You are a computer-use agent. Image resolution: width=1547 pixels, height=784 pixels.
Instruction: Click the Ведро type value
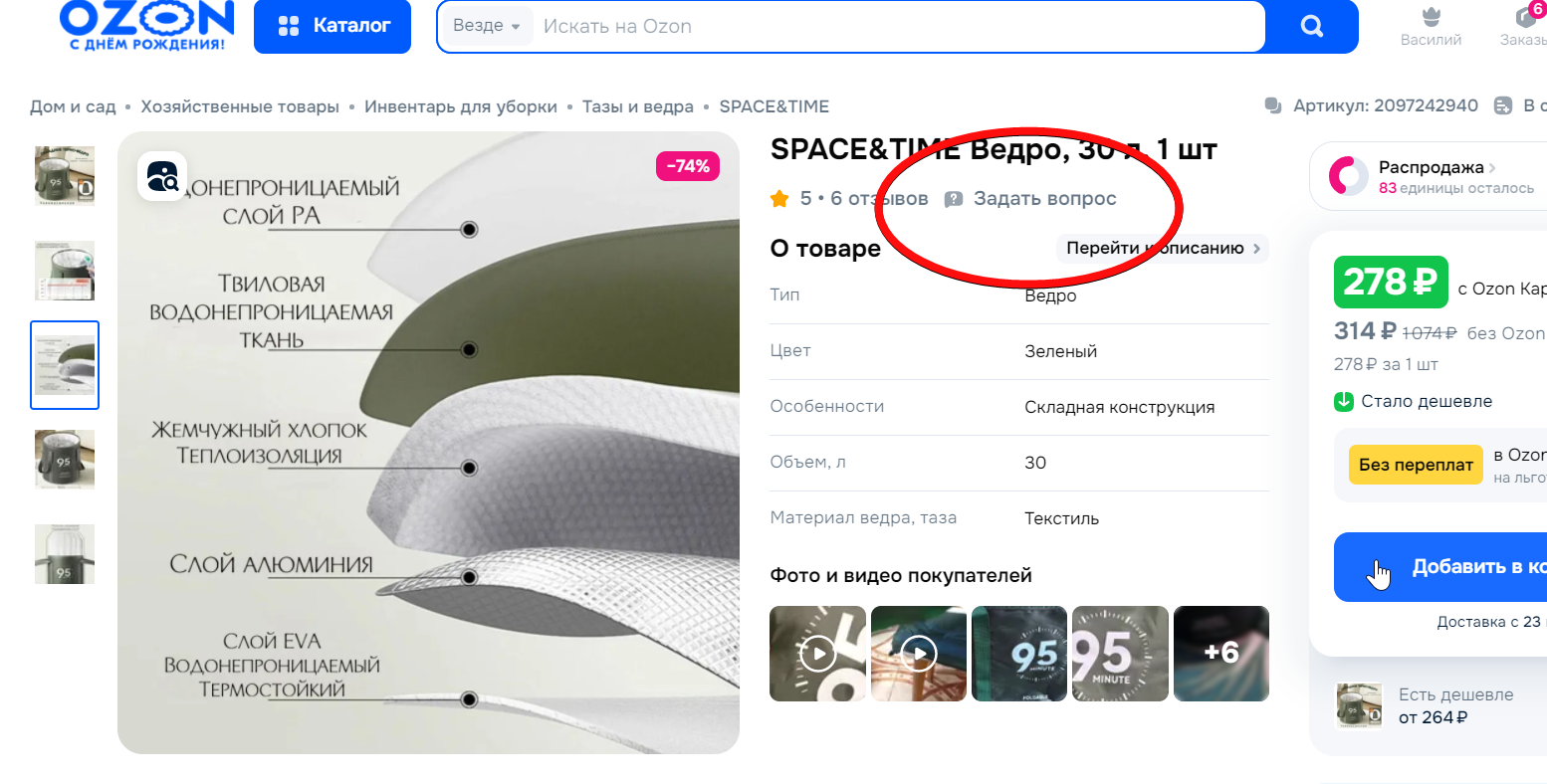[1050, 295]
